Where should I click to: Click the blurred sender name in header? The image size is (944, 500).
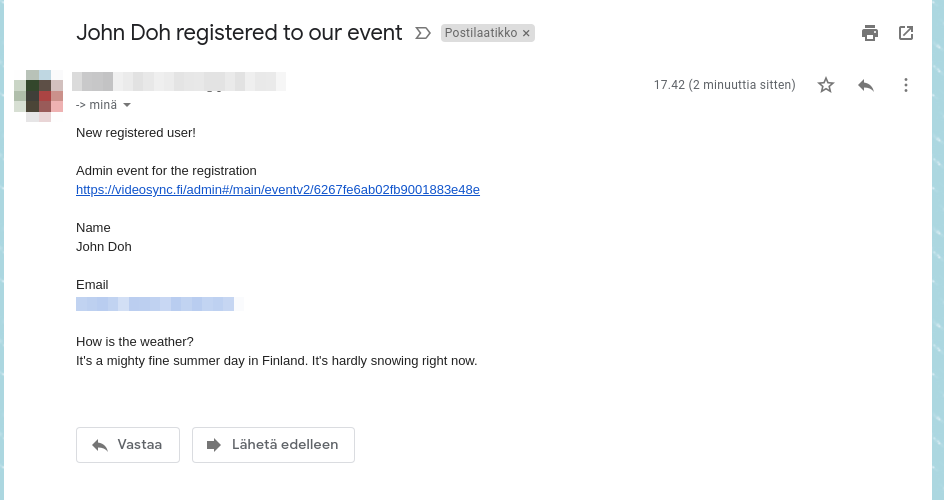point(178,82)
